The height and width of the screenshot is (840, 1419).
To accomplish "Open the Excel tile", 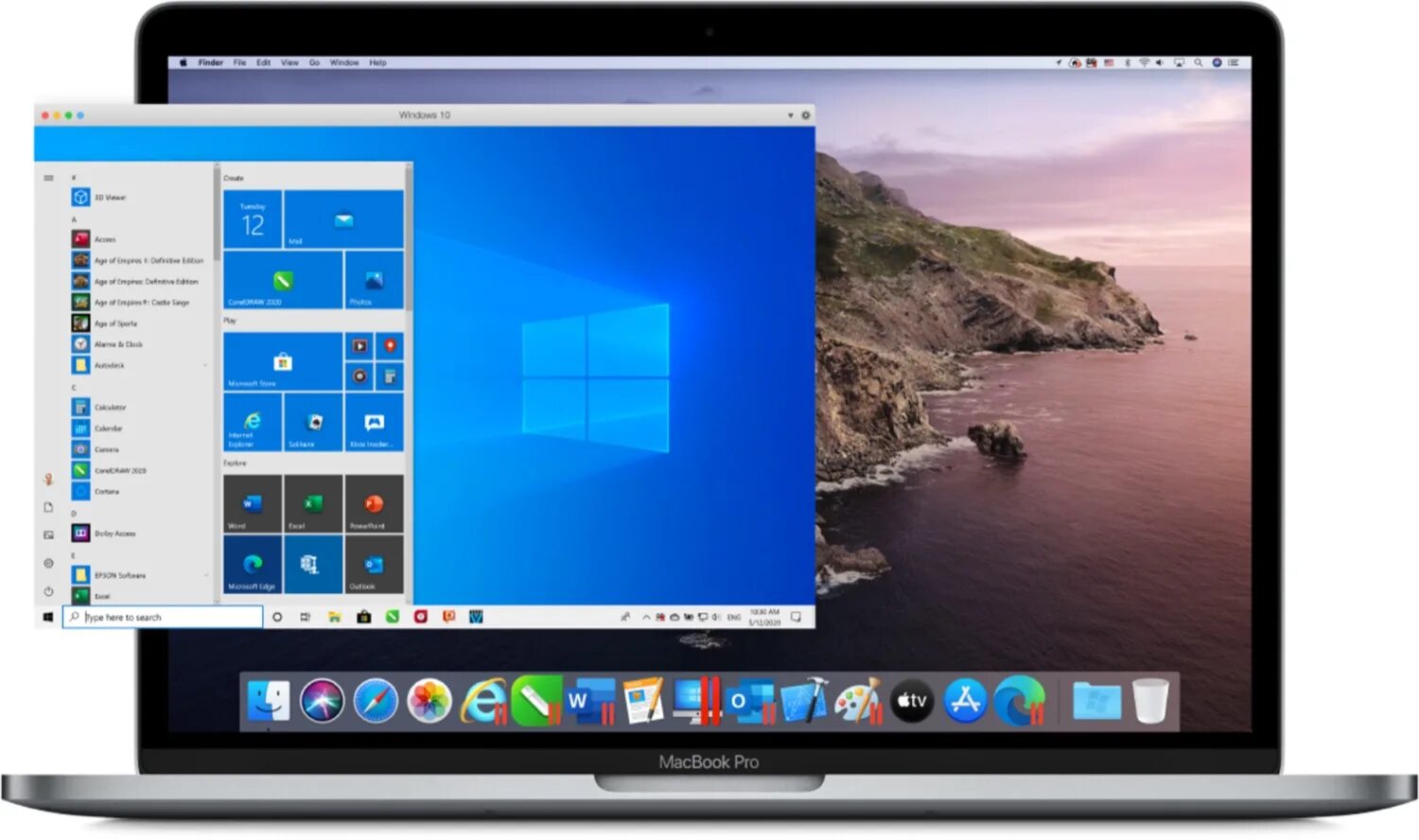I will pyautogui.click(x=313, y=503).
